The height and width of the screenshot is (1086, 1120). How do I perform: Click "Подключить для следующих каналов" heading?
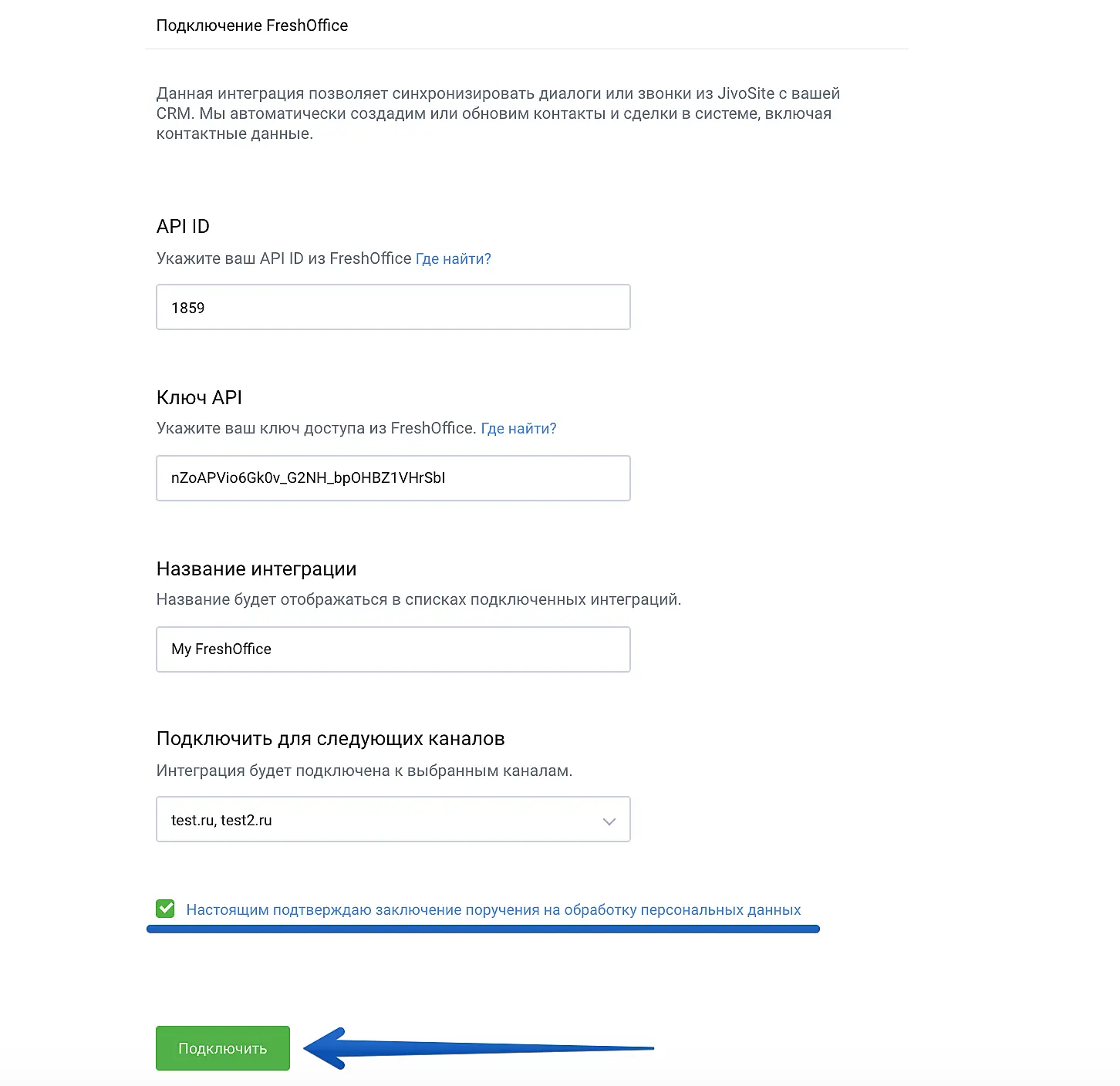tap(330, 739)
